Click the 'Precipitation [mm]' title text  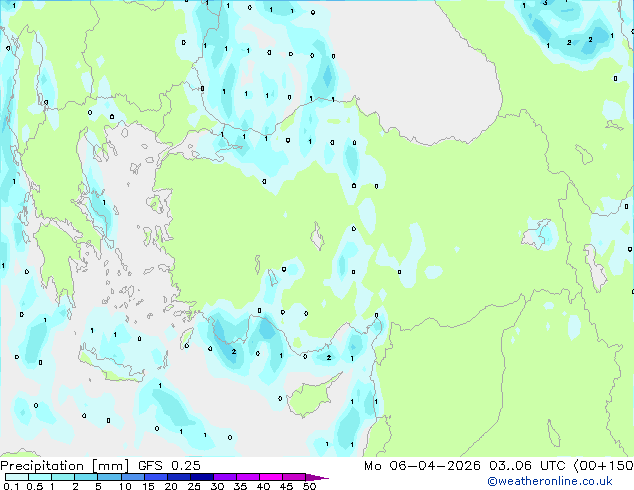[x=65, y=466]
